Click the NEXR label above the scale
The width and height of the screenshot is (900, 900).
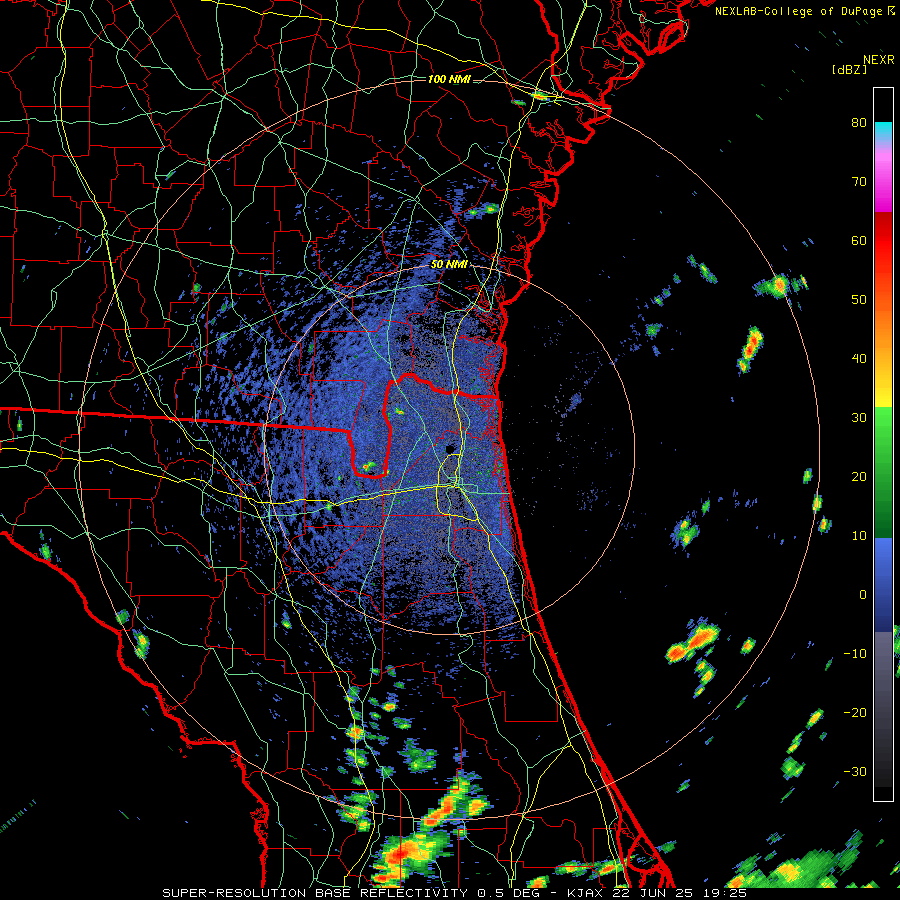pos(879,60)
